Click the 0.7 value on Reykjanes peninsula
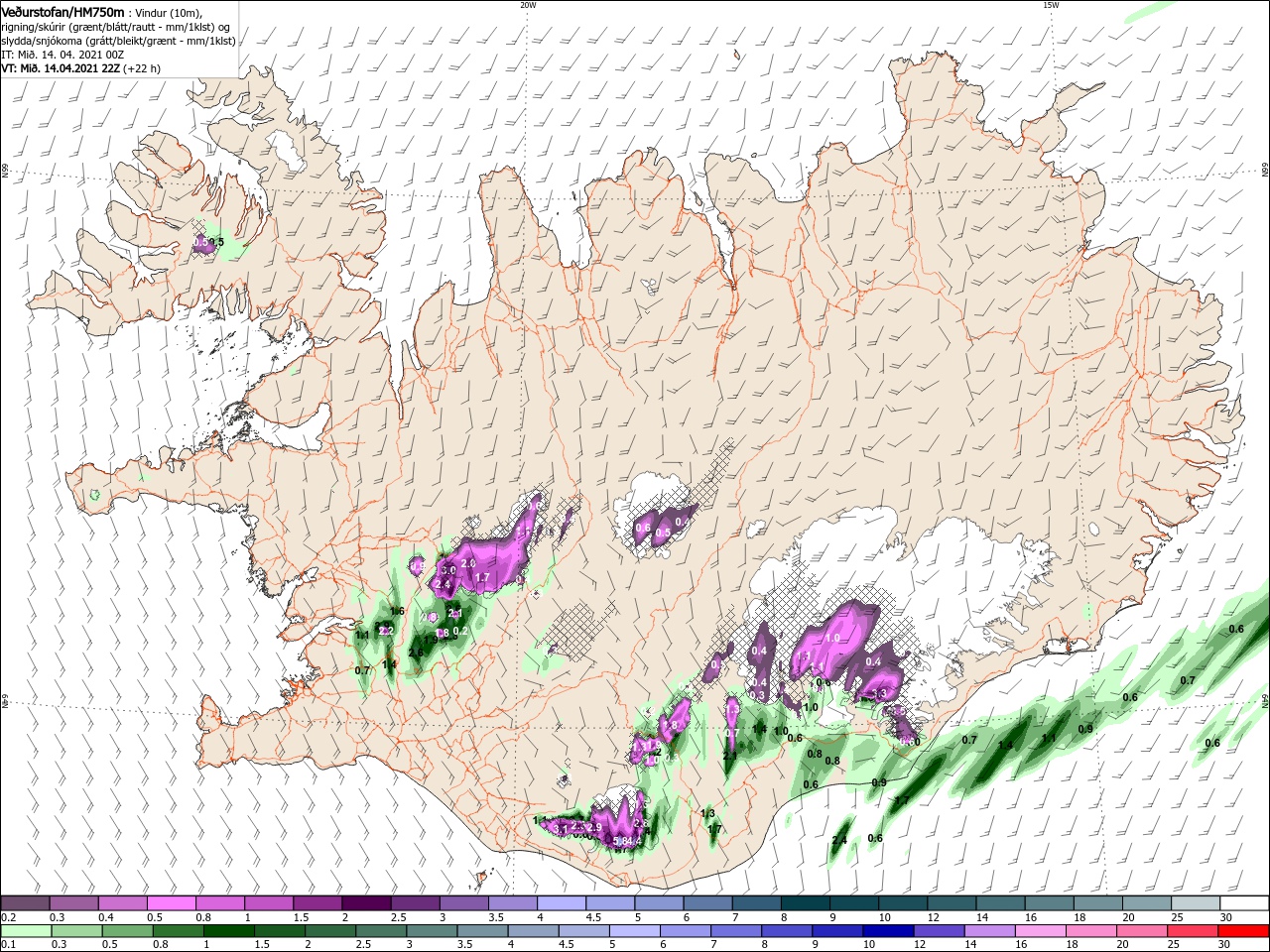Image resolution: width=1270 pixels, height=952 pixels. tap(362, 670)
